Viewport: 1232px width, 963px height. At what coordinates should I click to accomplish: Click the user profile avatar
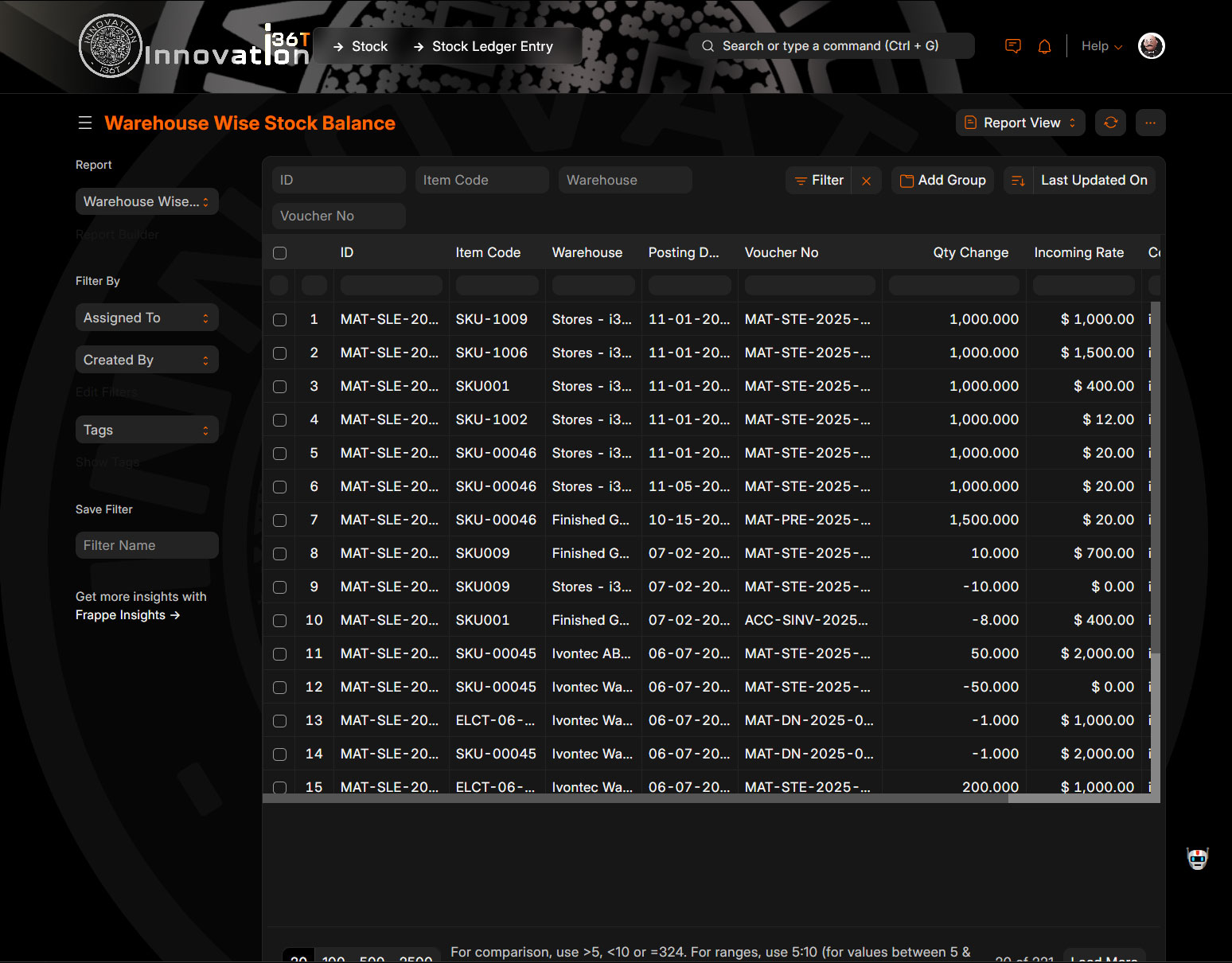click(1151, 46)
